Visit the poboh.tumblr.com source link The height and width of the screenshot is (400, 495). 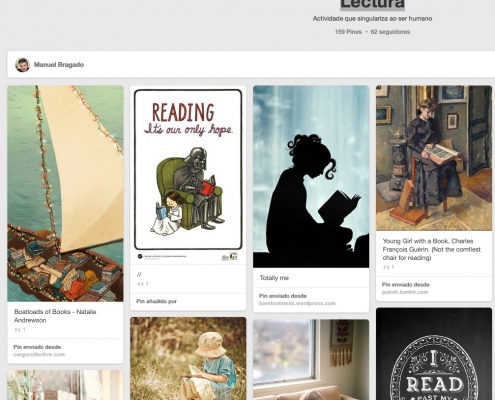[x=405, y=292]
